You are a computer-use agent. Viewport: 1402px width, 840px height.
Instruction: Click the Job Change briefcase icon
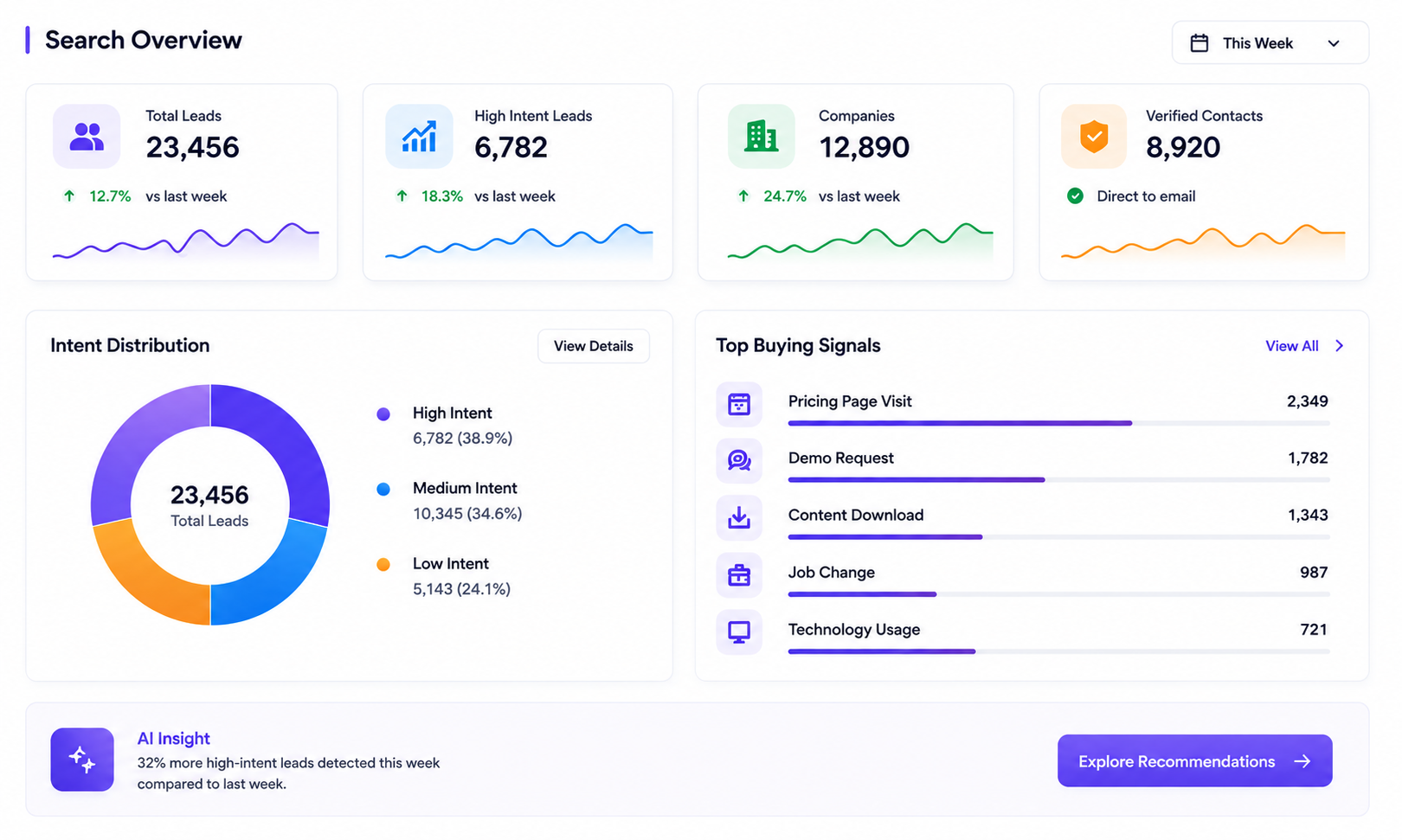click(x=739, y=574)
